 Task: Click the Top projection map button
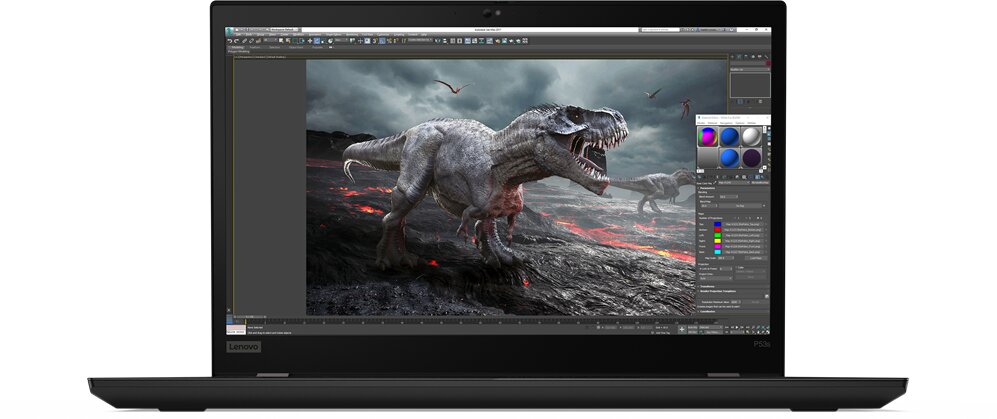pyautogui.click(x=743, y=224)
